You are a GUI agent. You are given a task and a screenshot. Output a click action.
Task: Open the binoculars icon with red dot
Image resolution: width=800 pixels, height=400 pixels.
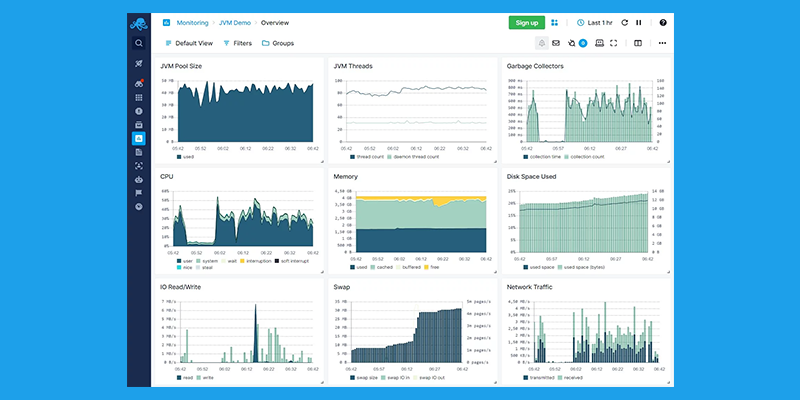tap(139, 84)
